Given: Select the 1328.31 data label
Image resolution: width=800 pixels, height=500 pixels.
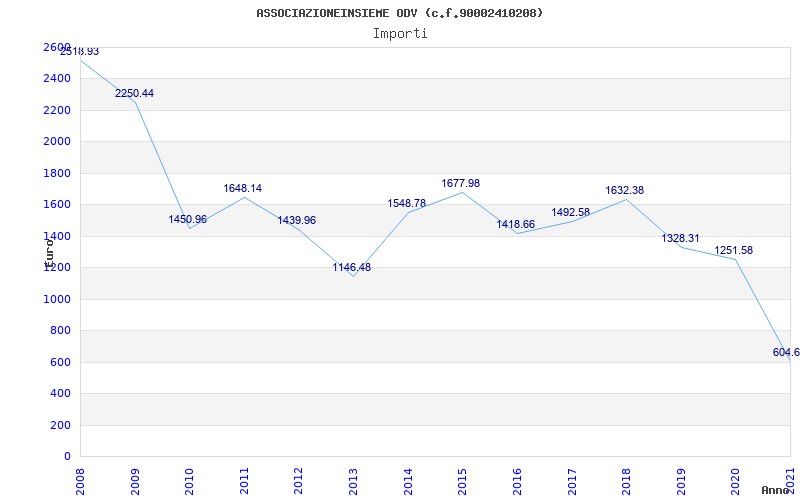Looking at the screenshot, I should coord(680,238).
